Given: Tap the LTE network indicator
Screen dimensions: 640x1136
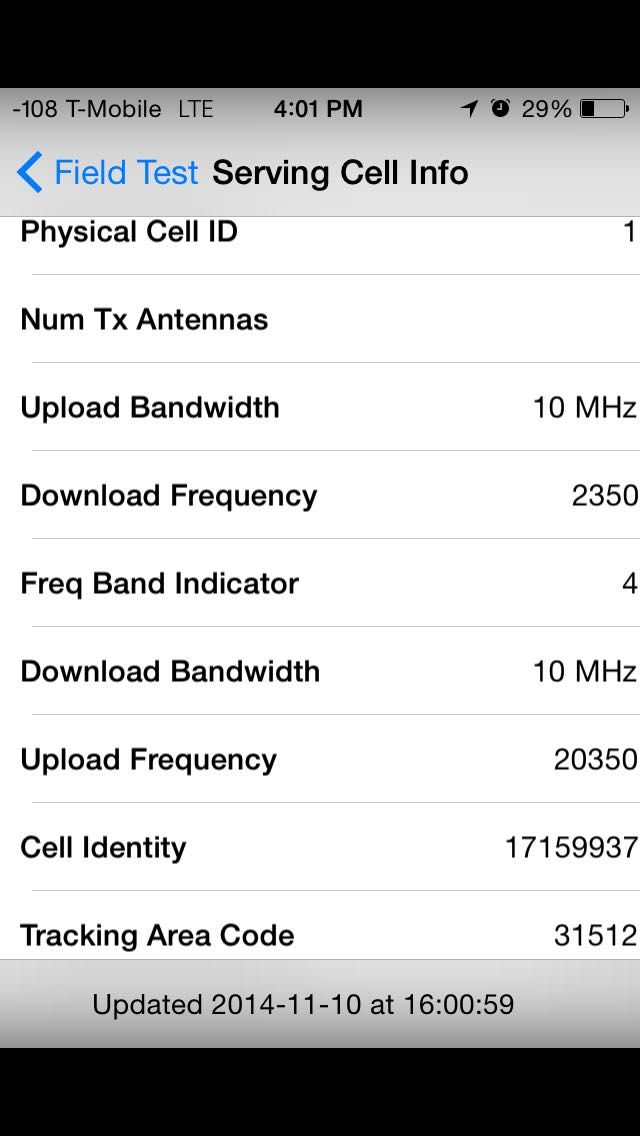Looking at the screenshot, I should [196, 109].
